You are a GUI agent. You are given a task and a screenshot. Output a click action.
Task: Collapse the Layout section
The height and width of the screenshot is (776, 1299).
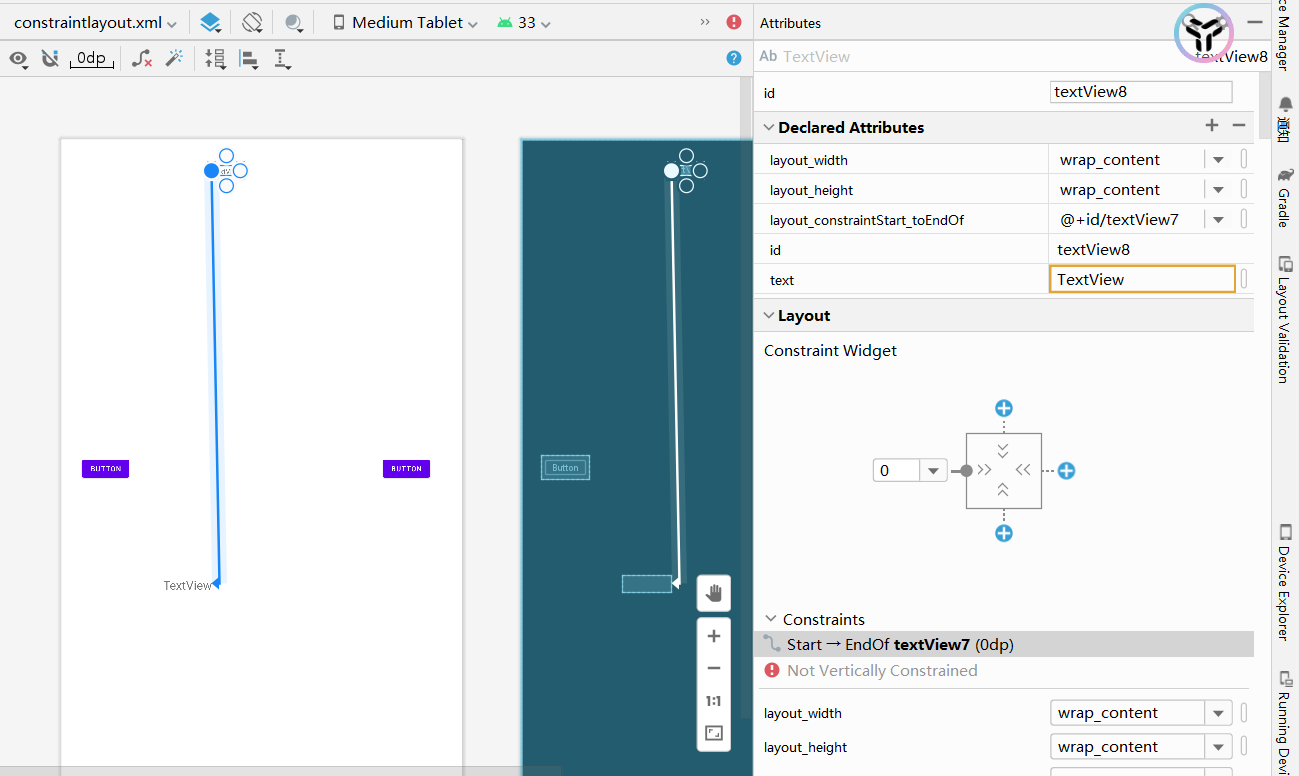pos(769,315)
